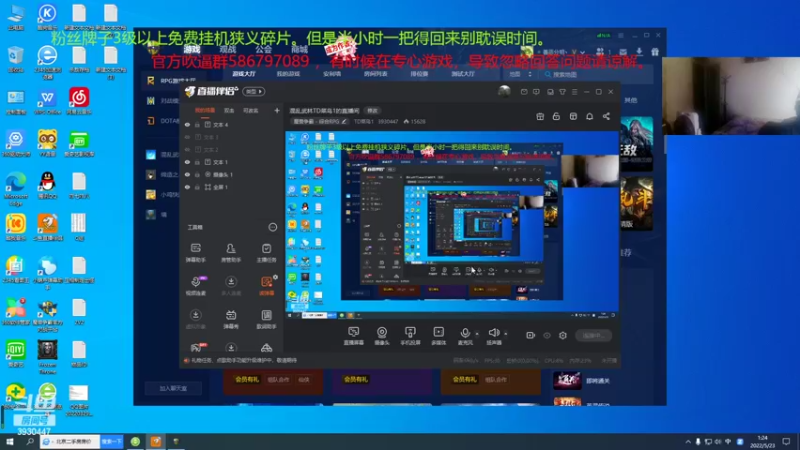This screenshot has width=800, height=450.
Task: Open the 房管助手 tool icon
Action: coord(231,253)
